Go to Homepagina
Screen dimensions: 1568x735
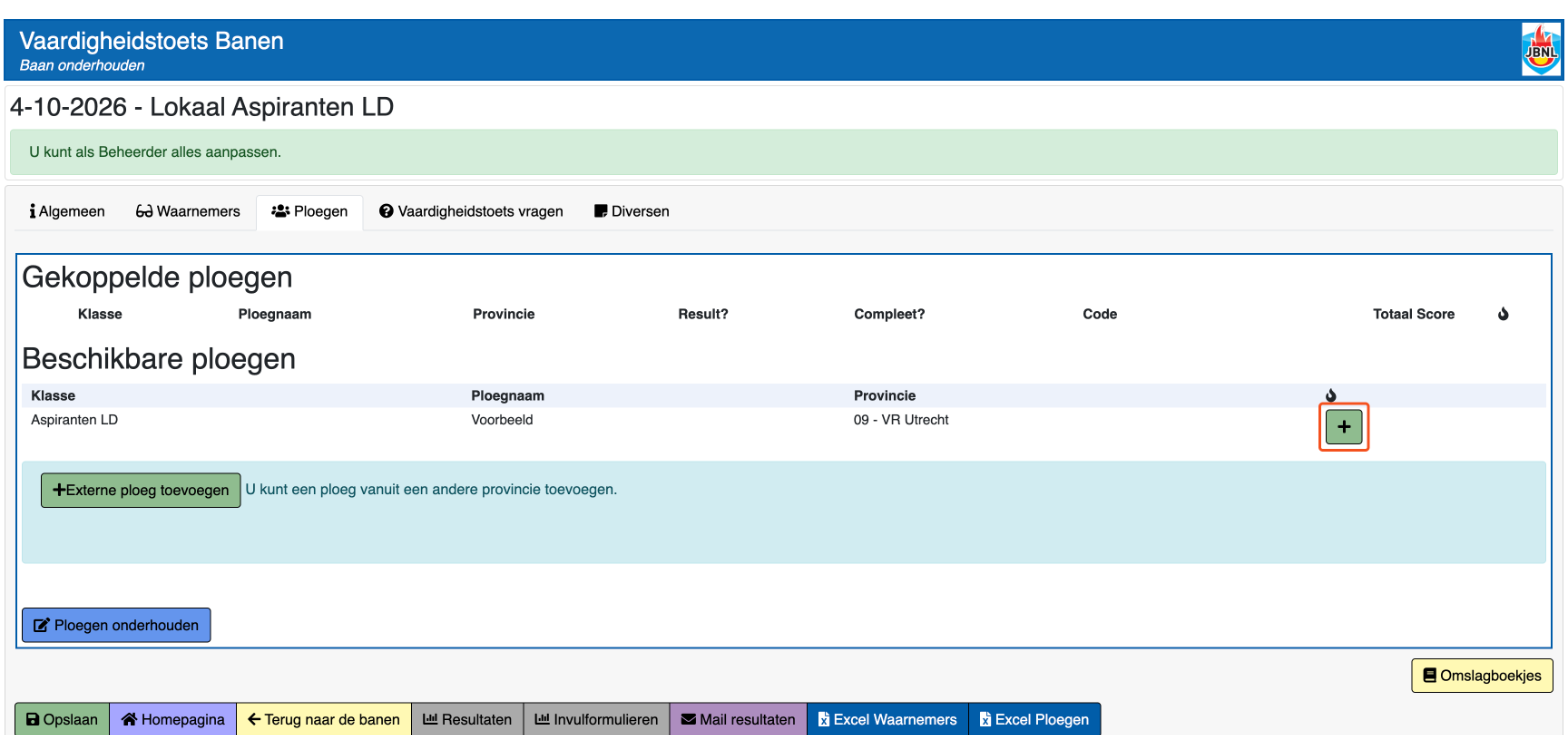click(172, 719)
